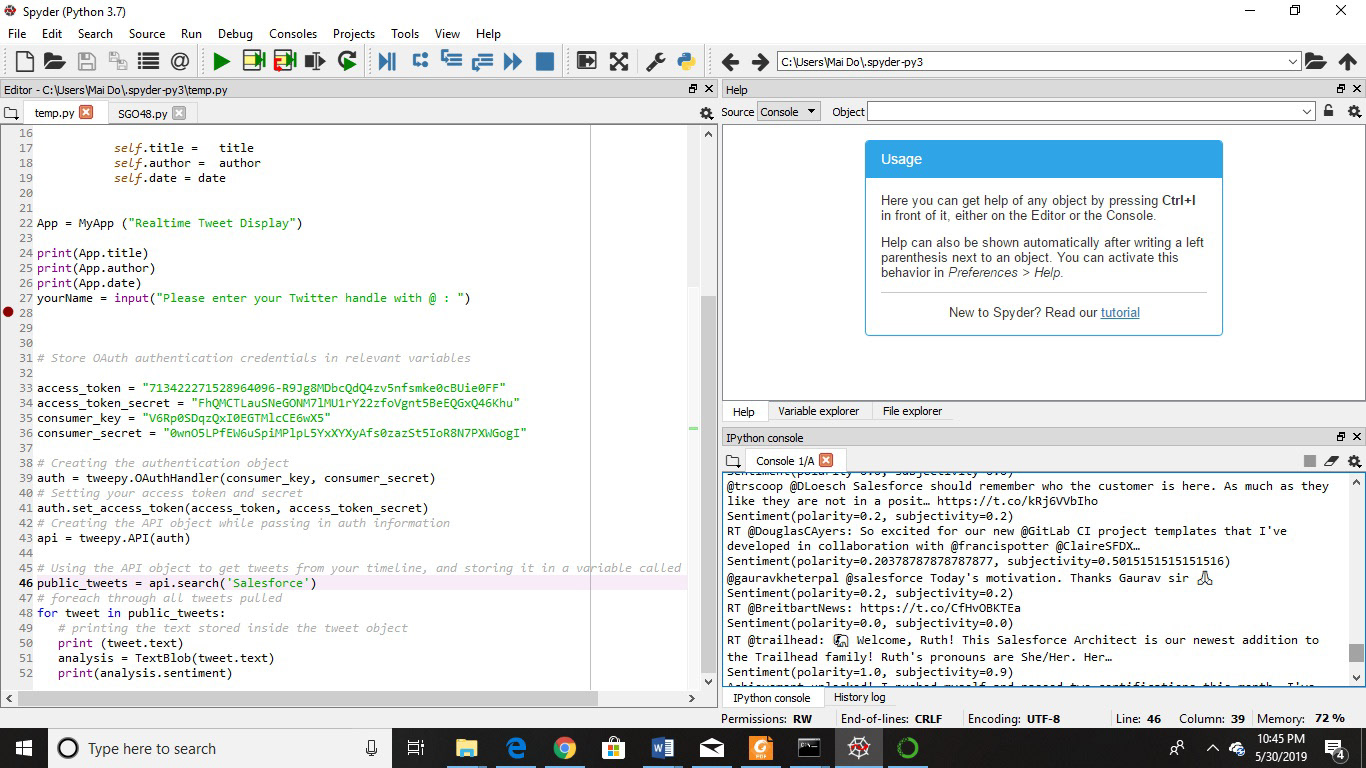The image size is (1366, 768).
Task: Close the temp.py tab
Action: click(x=86, y=112)
